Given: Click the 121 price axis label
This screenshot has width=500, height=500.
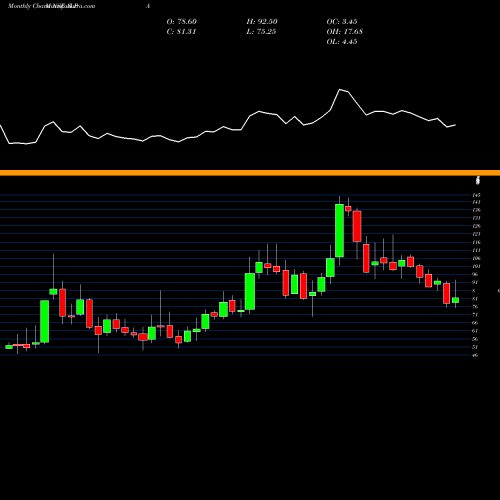Looking at the screenshot, I should point(477,234).
